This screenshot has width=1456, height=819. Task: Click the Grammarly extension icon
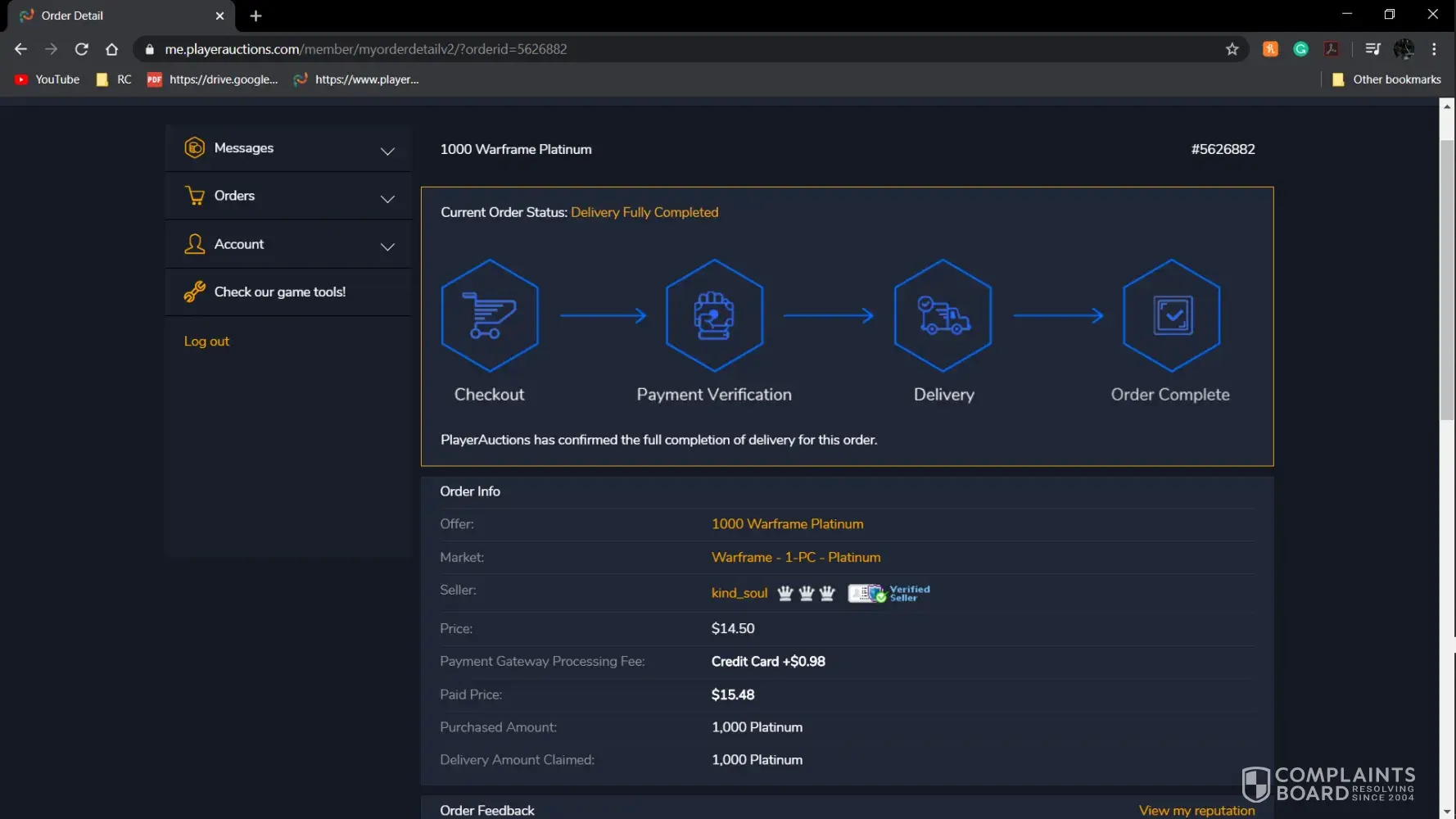[x=1300, y=49]
